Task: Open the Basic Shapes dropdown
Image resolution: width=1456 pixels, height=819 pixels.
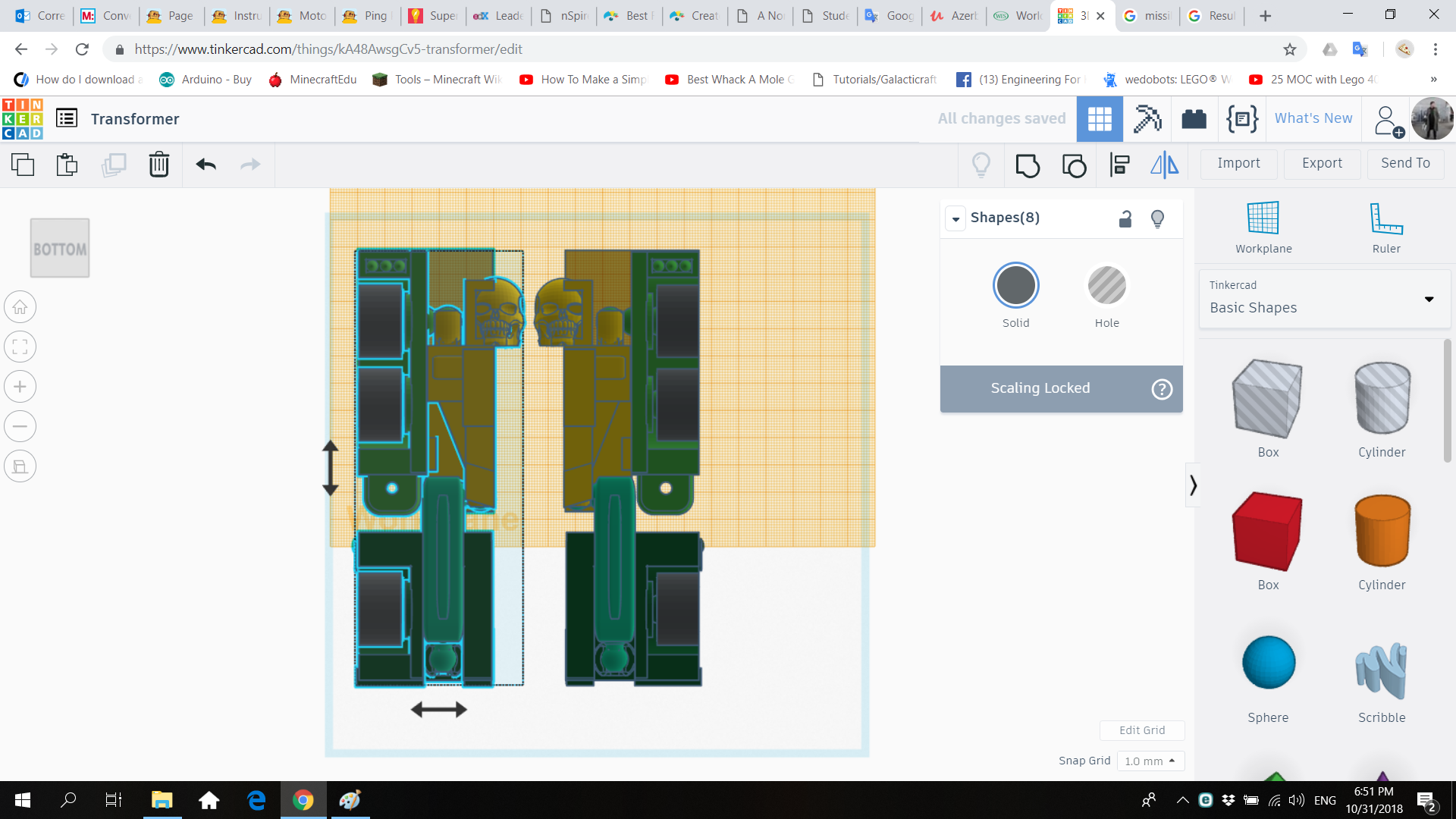Action: [1429, 299]
